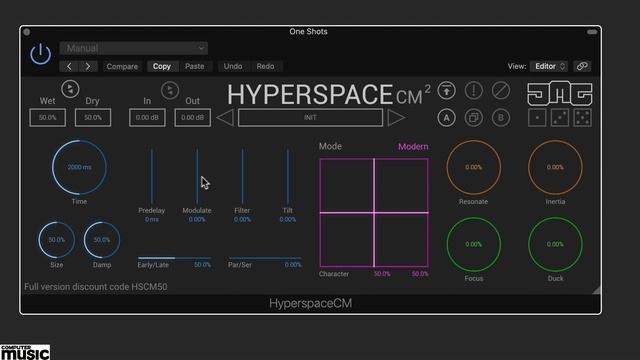640x360 pixels.
Task: Go to next preset with right chevron
Action: coord(88,66)
